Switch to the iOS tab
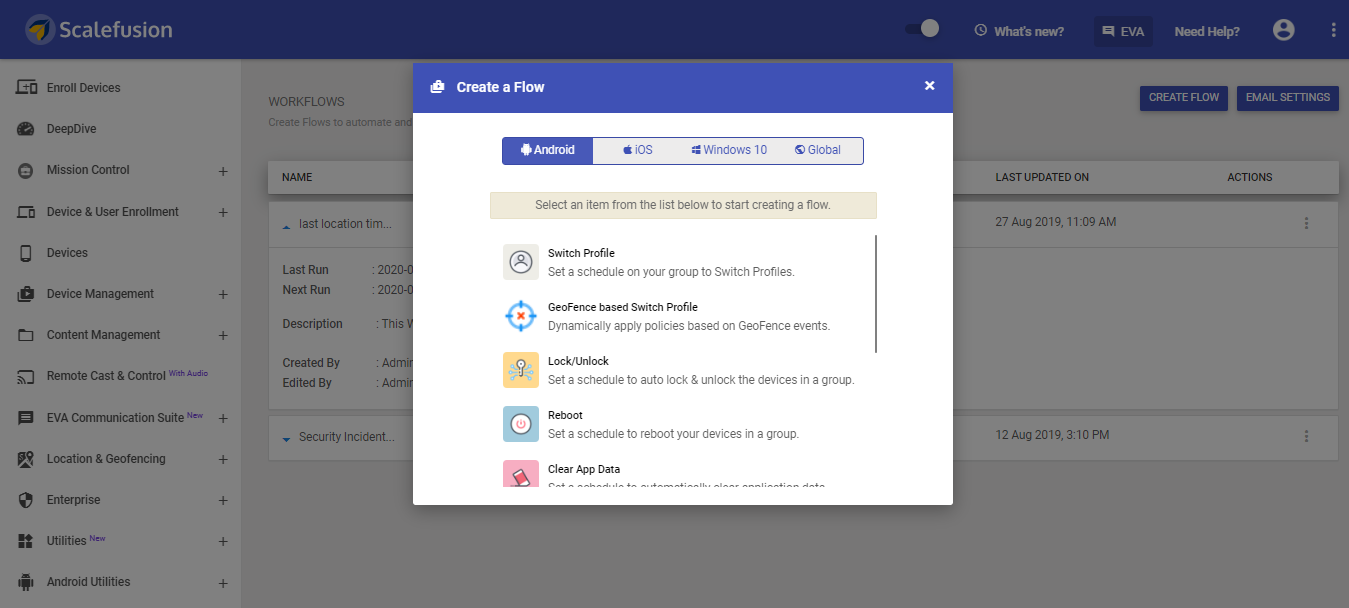The height and width of the screenshot is (608, 1349). tap(637, 150)
